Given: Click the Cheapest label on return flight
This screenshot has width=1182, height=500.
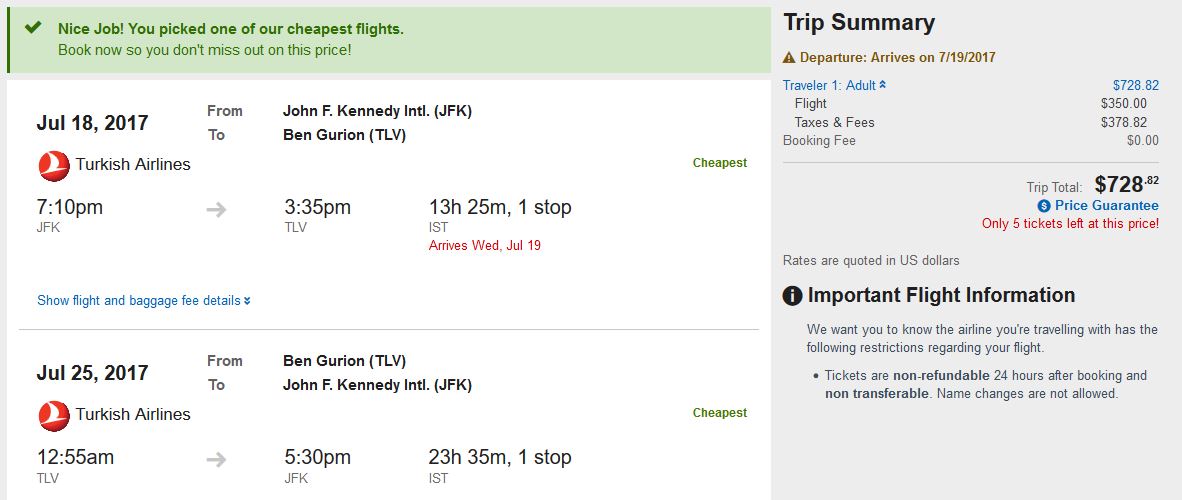Looking at the screenshot, I should click(719, 413).
